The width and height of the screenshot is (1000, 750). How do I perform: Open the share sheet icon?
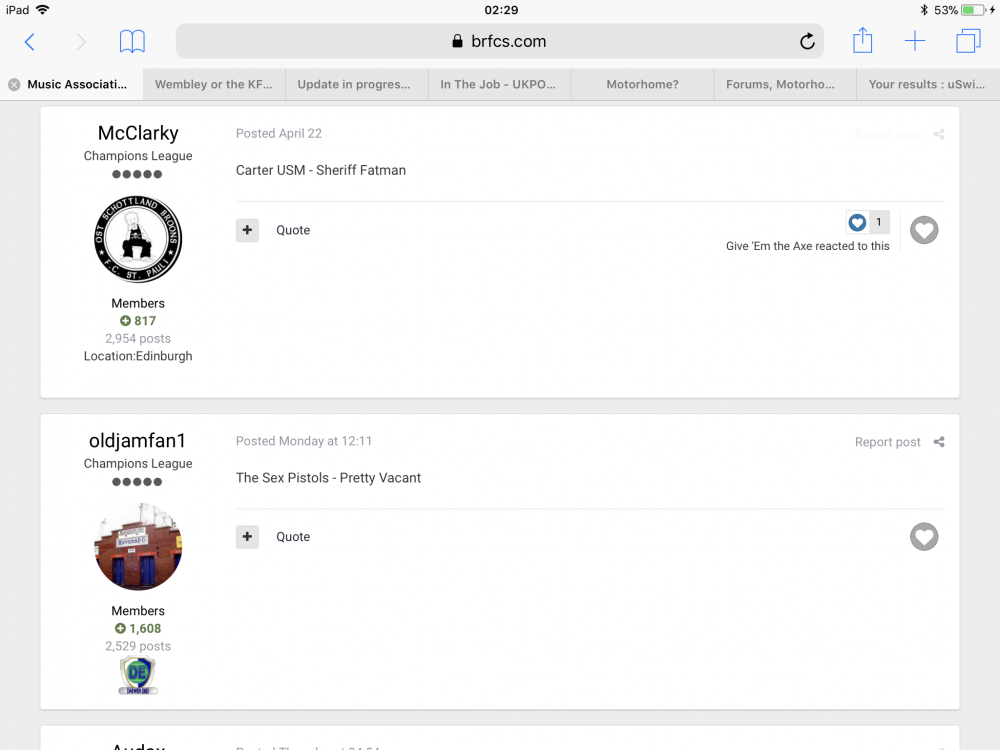(862, 41)
